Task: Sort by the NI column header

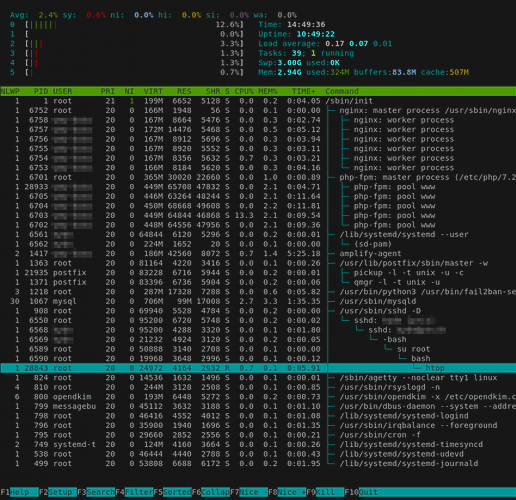Action: pyautogui.click(x=129, y=91)
